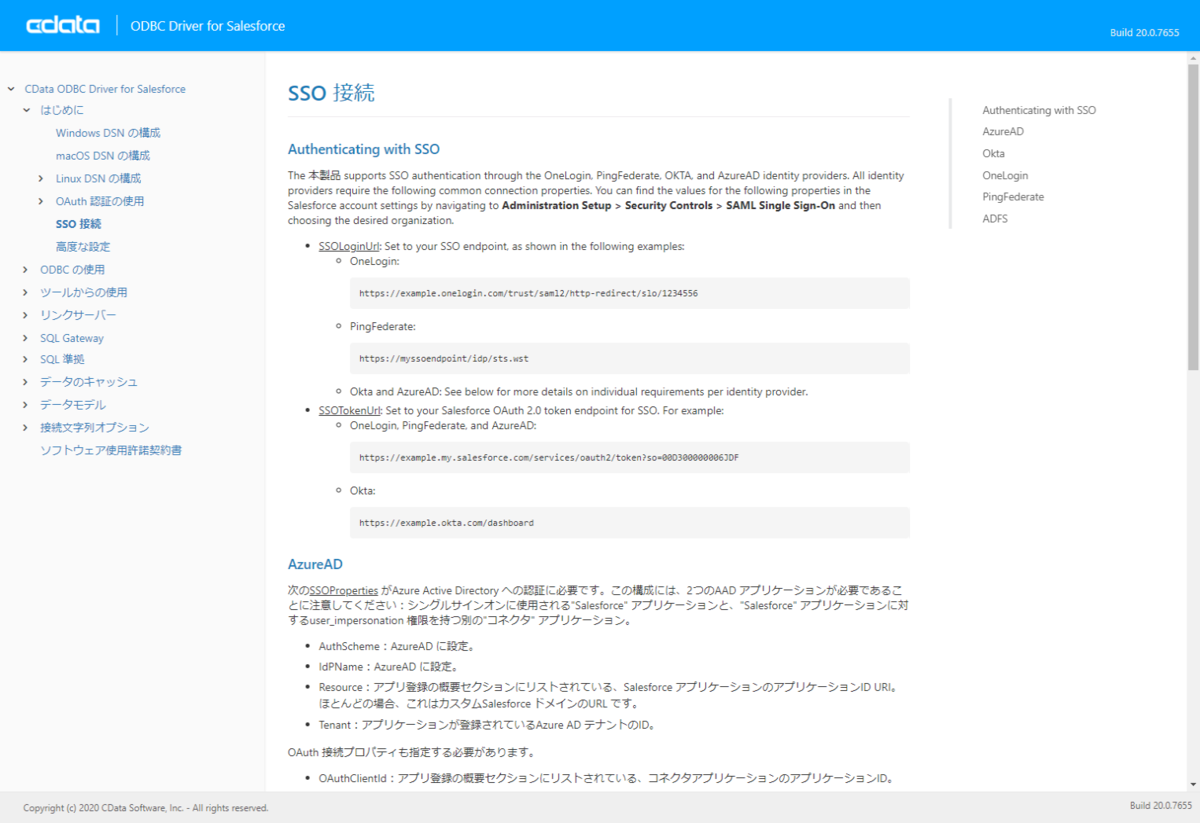The image size is (1200, 823).
Task: Click the AzureAD section heading
Action: [x=315, y=565]
